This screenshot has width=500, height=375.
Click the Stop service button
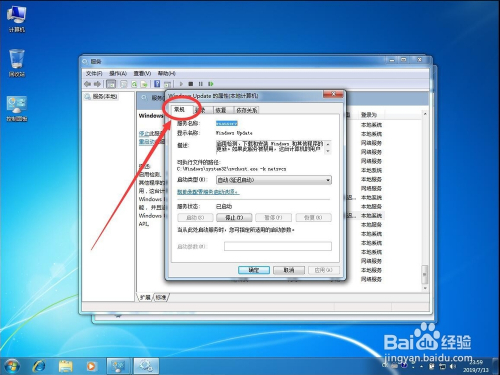point(234,218)
